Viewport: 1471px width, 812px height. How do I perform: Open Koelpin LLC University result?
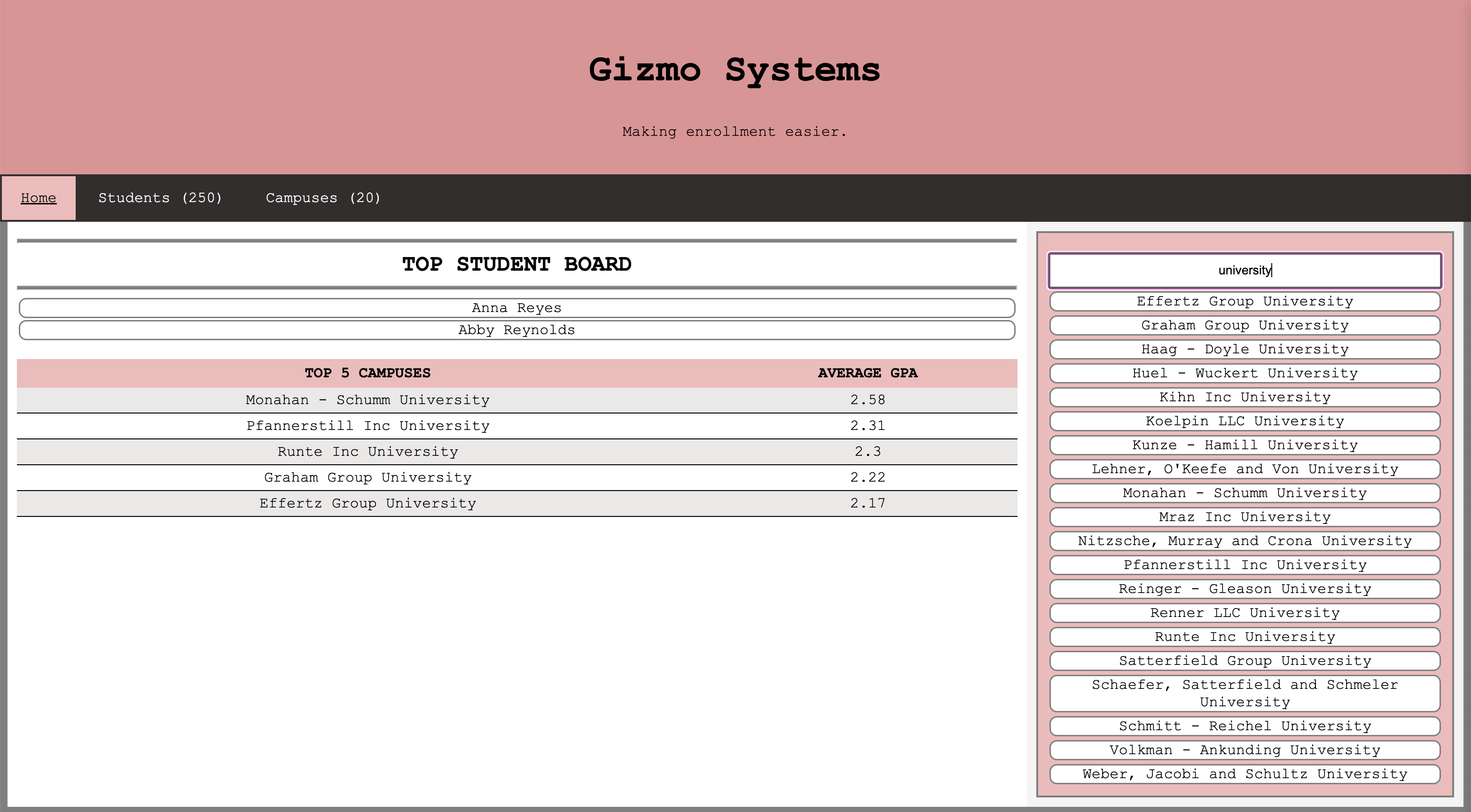(x=1244, y=422)
